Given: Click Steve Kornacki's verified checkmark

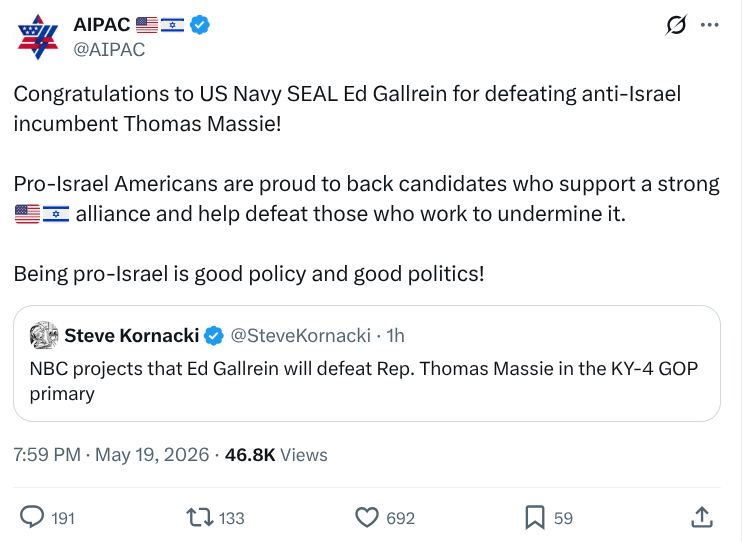Looking at the screenshot, I should (214, 336).
